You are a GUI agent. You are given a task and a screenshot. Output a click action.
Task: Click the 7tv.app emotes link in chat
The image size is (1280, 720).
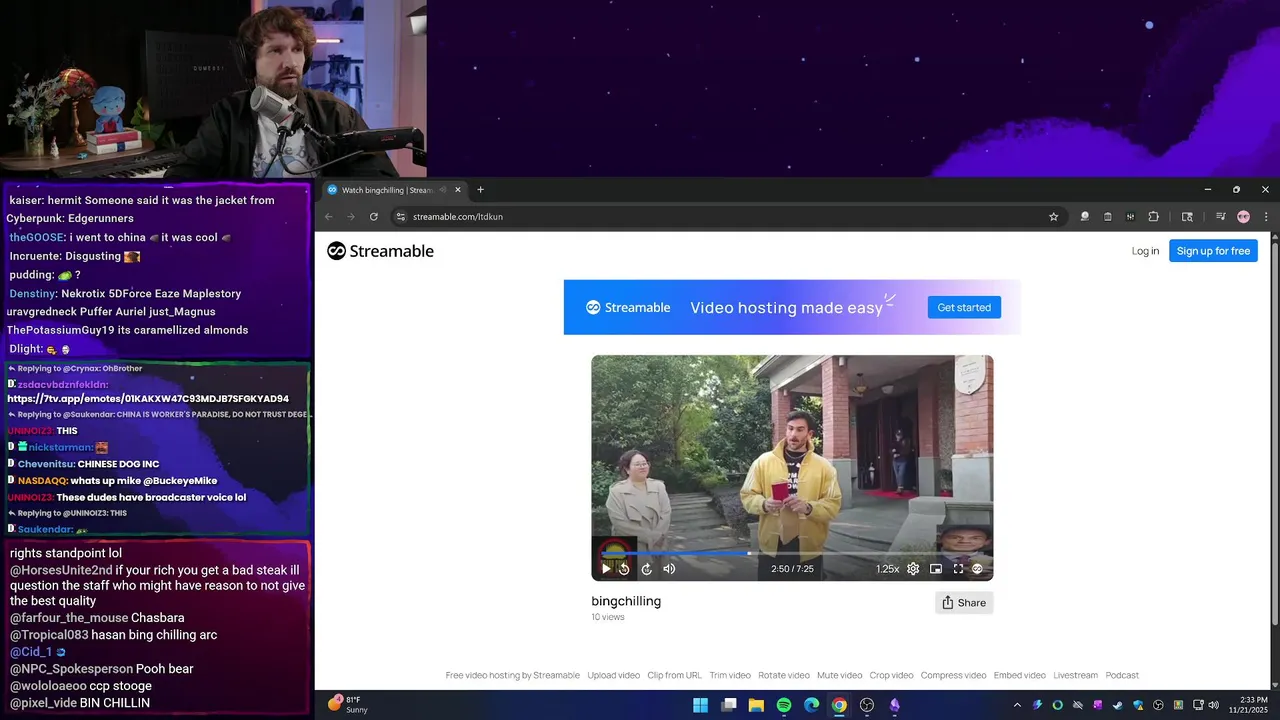tap(148, 398)
